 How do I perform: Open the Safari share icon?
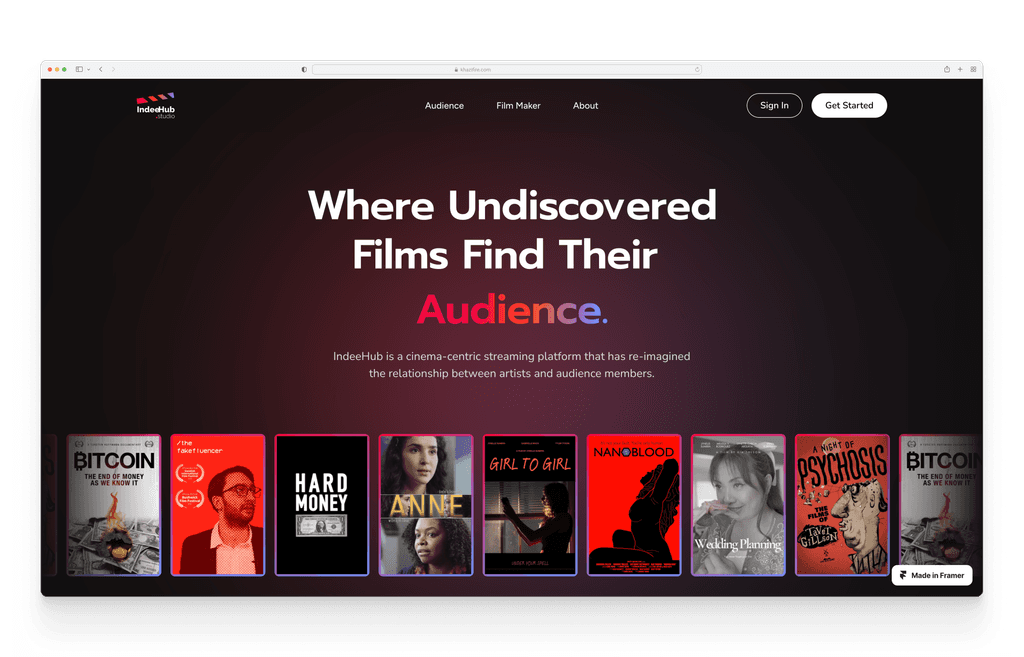(x=946, y=69)
